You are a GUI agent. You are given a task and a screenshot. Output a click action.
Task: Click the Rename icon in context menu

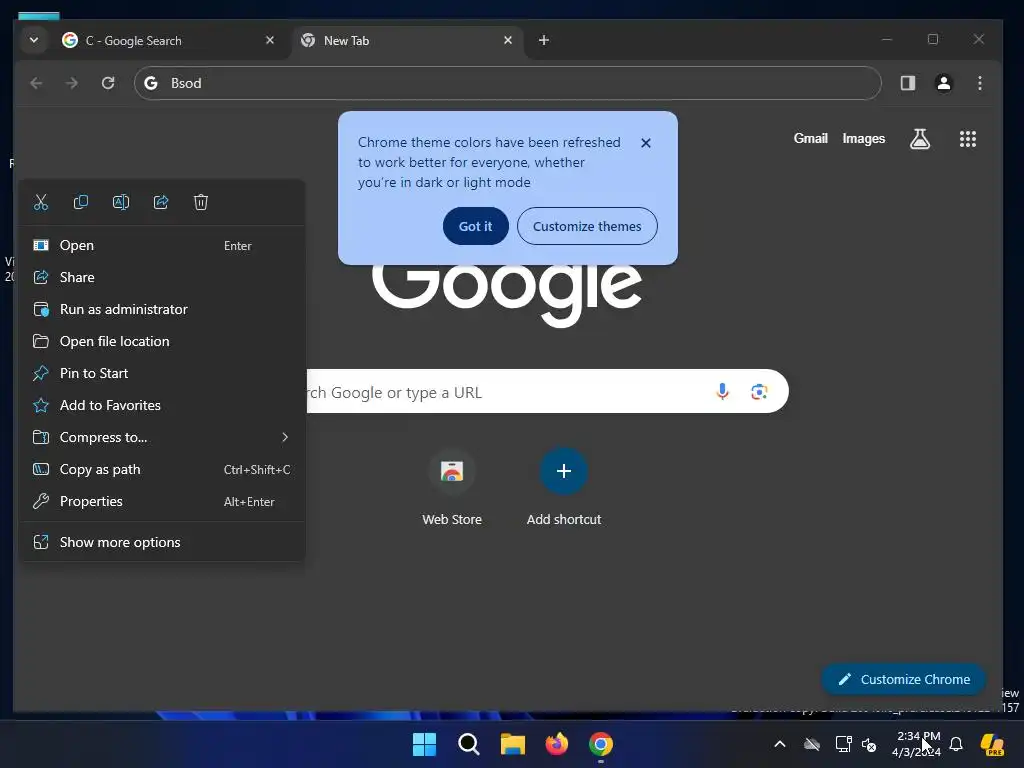pos(121,202)
